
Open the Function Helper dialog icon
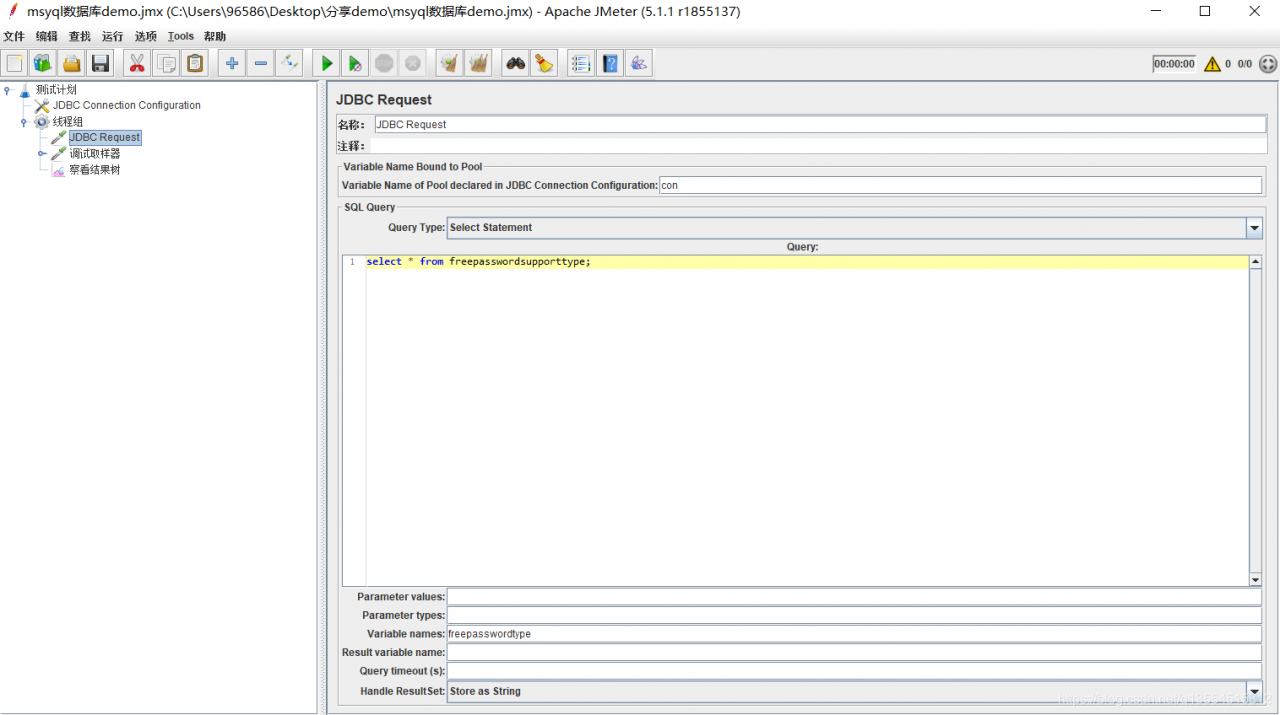581,64
